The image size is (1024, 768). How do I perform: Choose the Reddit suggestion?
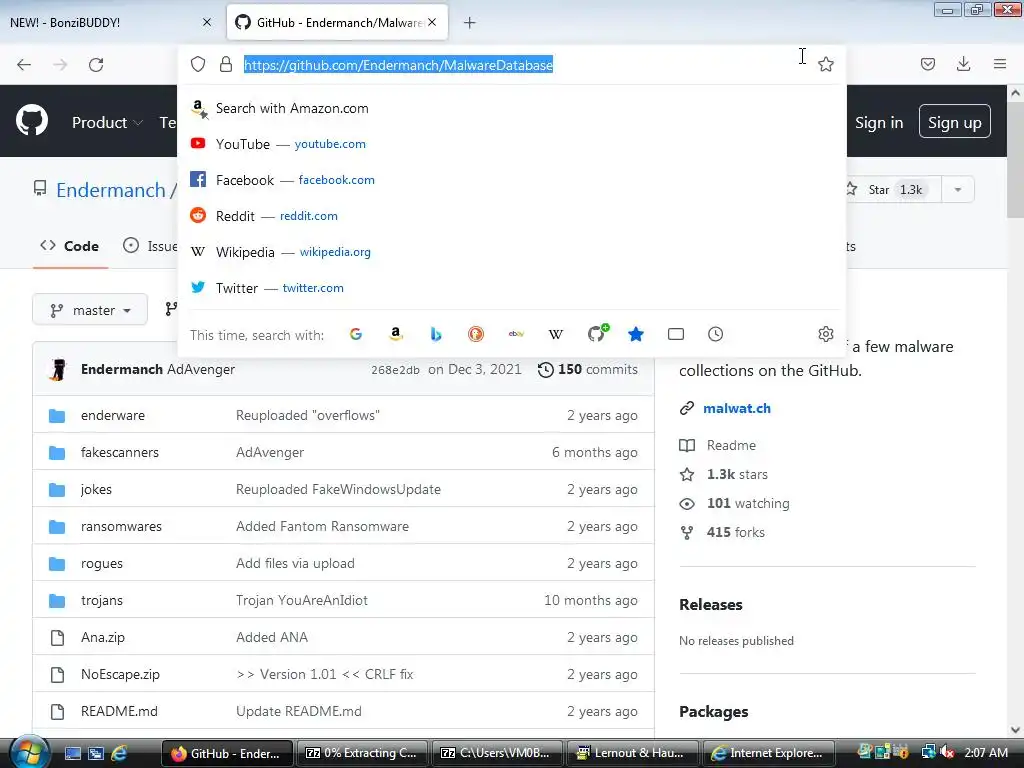[511, 216]
